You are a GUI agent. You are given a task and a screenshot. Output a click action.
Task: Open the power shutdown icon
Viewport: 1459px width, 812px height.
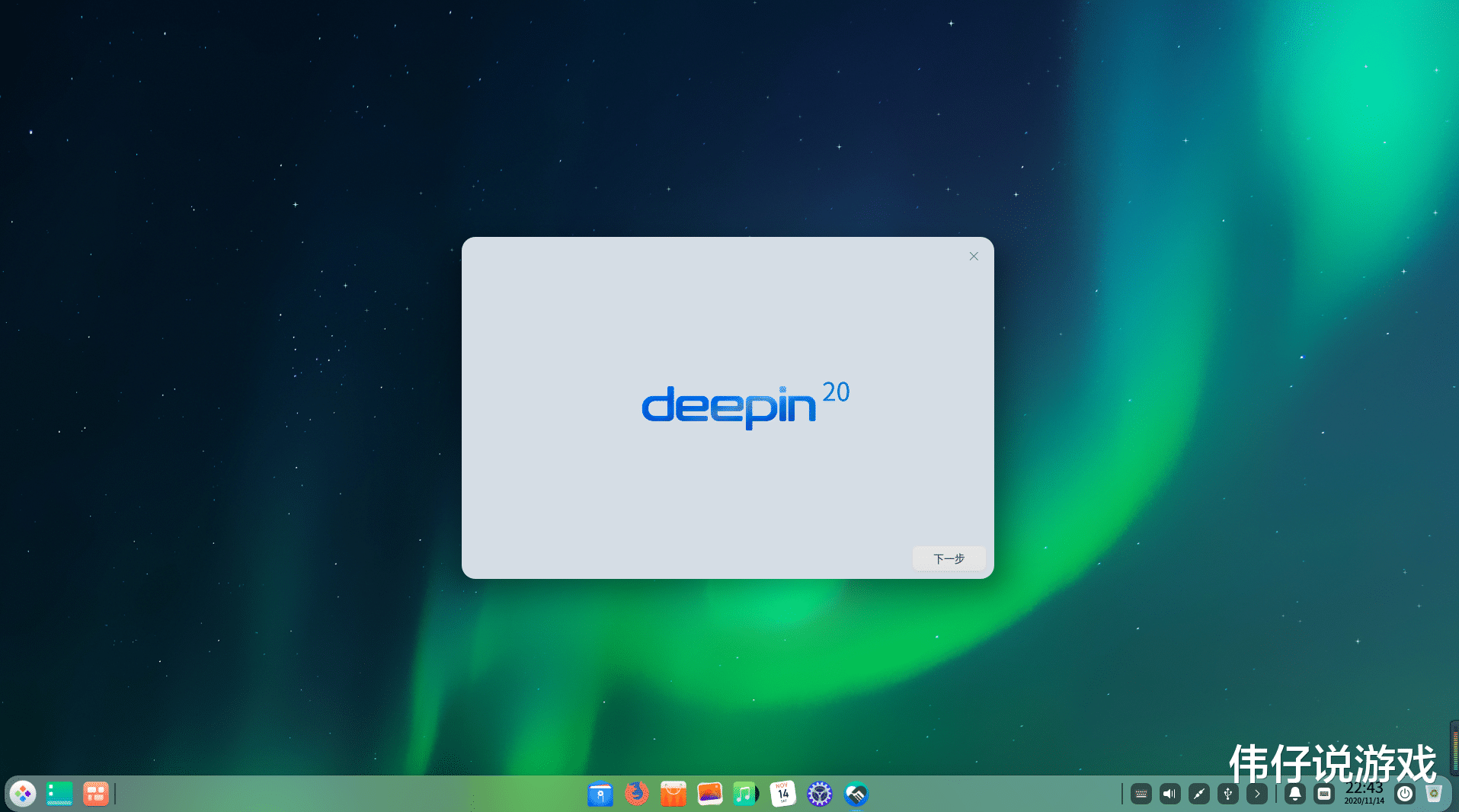pos(1405,794)
